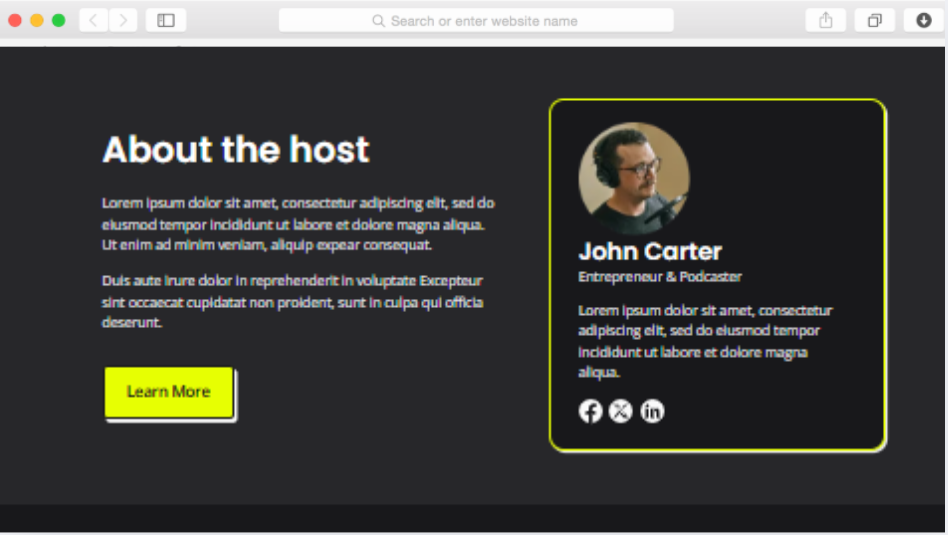The height and width of the screenshot is (535, 948).
Task: Click the paragraph starting with Duis aute irure
Action: pos(292,301)
